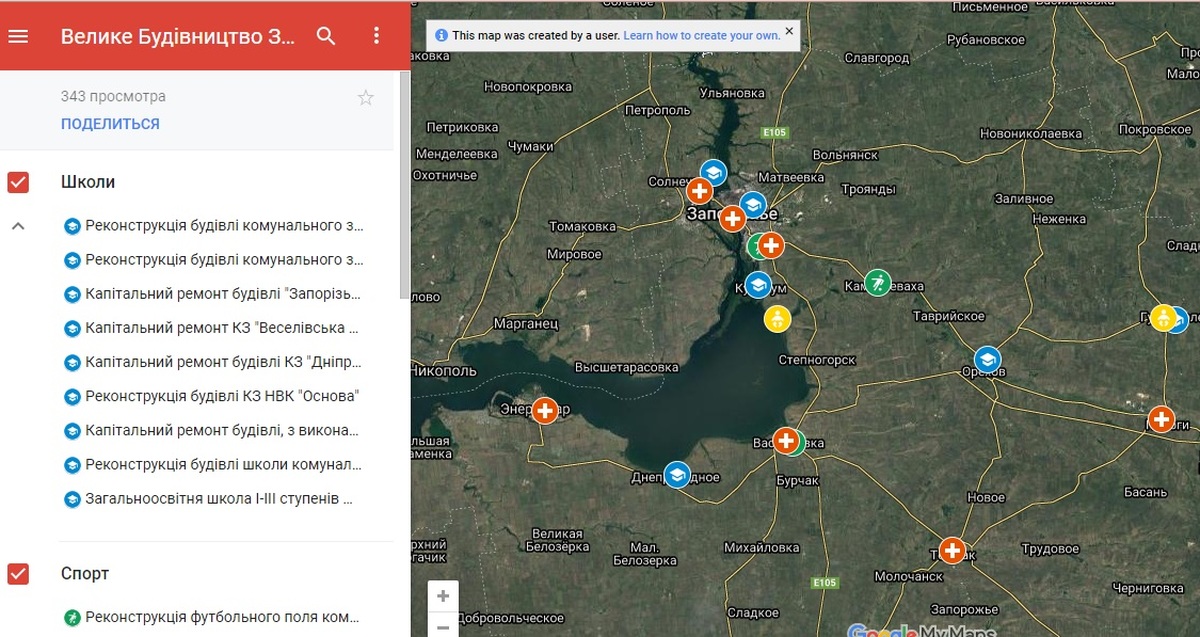This screenshot has width=1200, height=637.
Task: Click the ПОДЕЛИТЬСЯ share link
Action: [x=110, y=124]
